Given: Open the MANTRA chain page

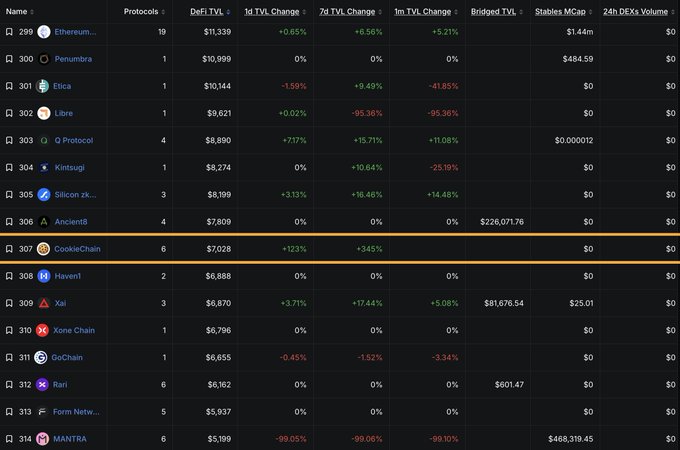Looking at the screenshot, I should click(70, 439).
